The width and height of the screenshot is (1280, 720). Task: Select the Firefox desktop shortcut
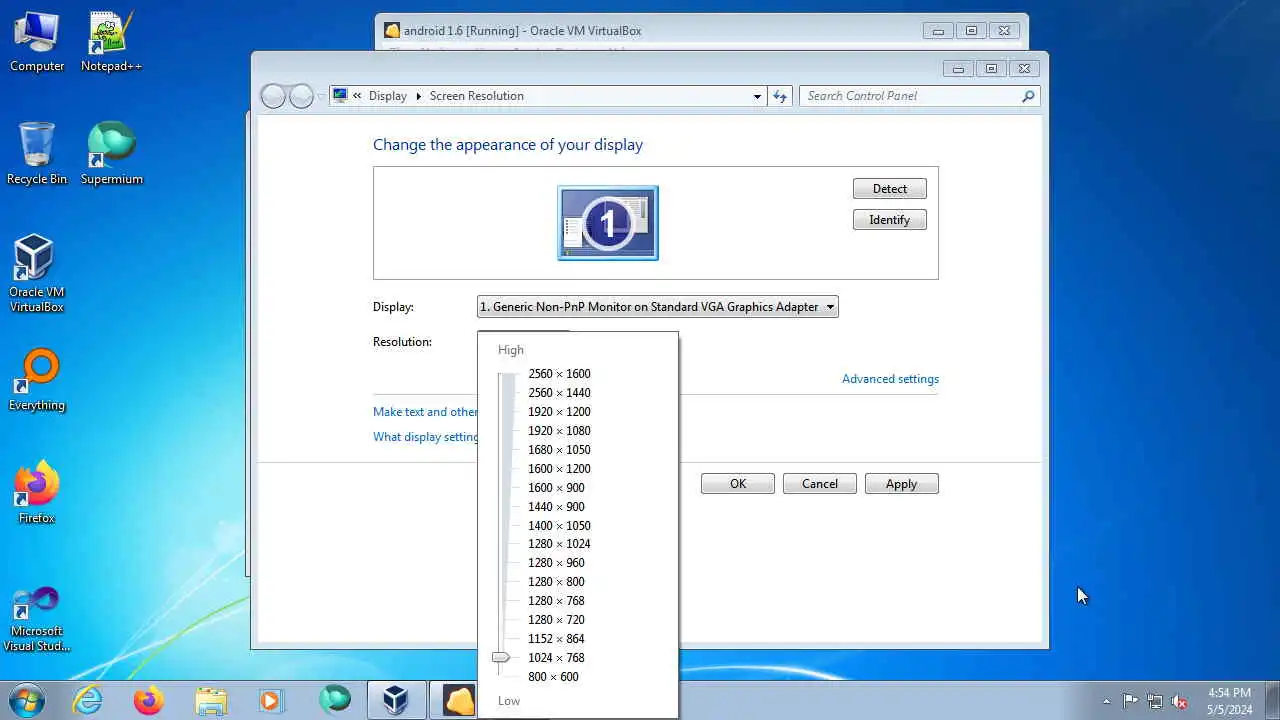click(37, 493)
